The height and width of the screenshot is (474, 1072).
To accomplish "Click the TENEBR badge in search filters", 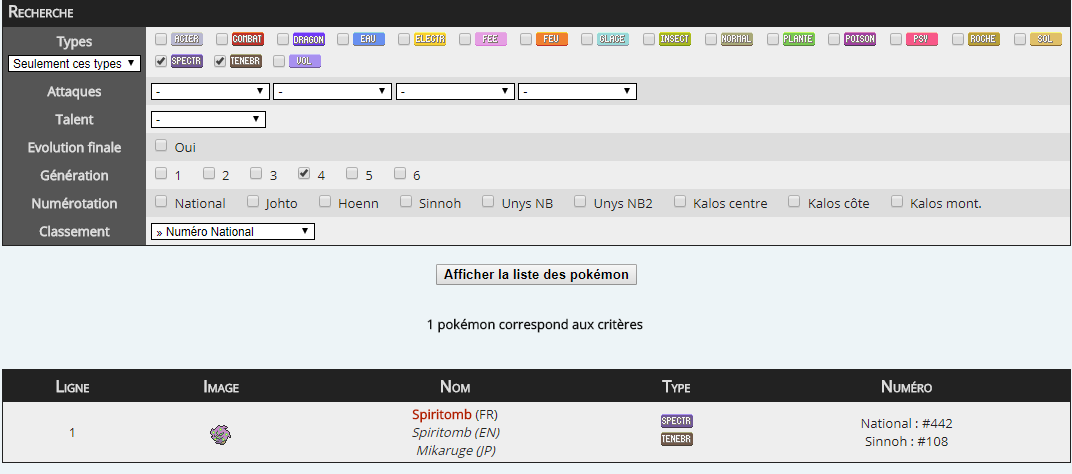I will pos(245,62).
